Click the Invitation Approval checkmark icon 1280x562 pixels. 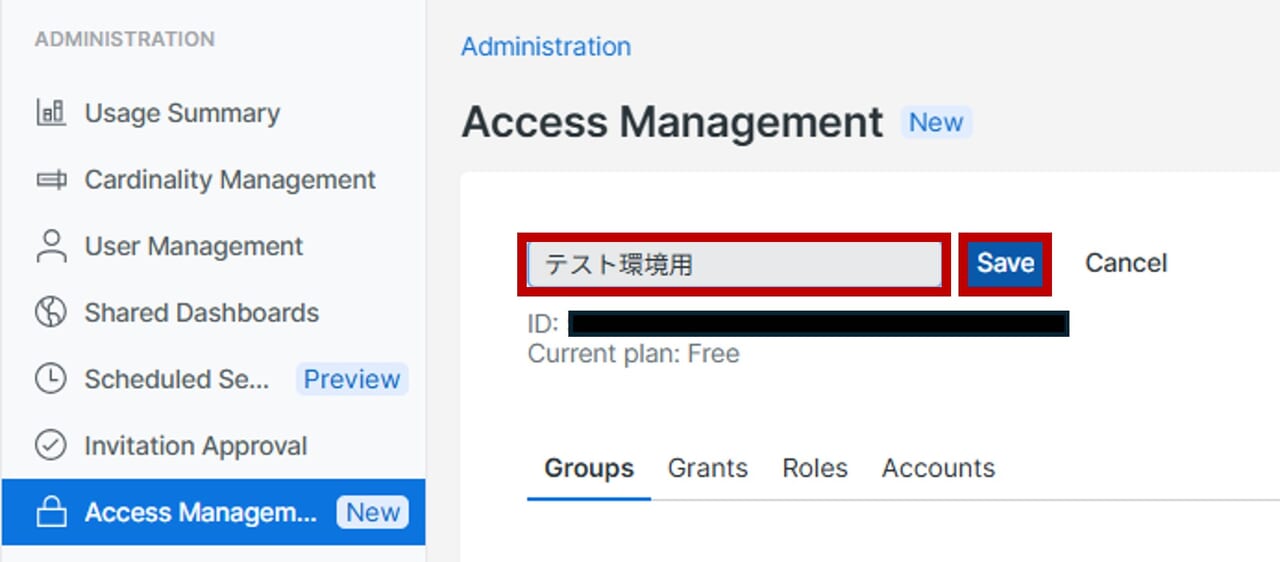point(51,446)
